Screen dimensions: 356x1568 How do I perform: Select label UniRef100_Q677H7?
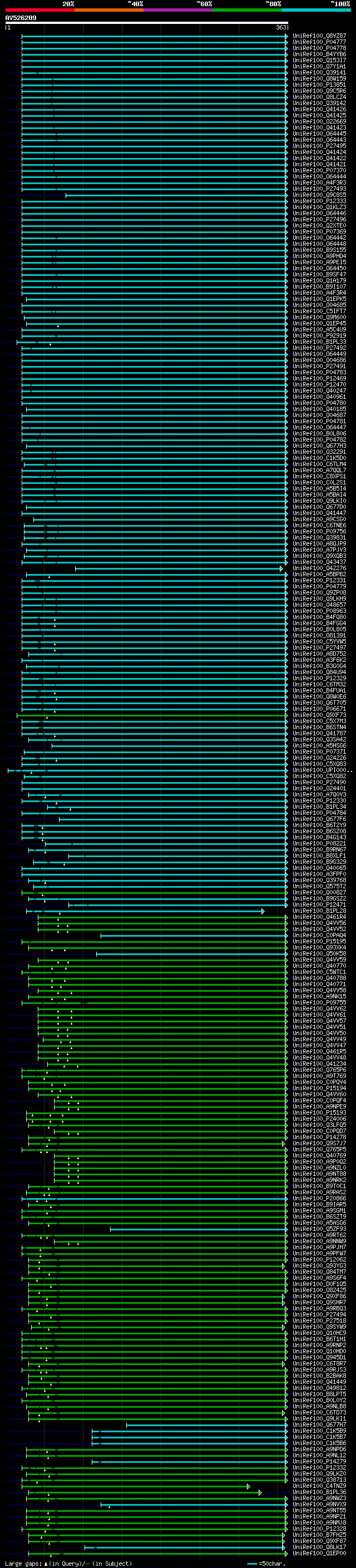[x=319, y=1424]
